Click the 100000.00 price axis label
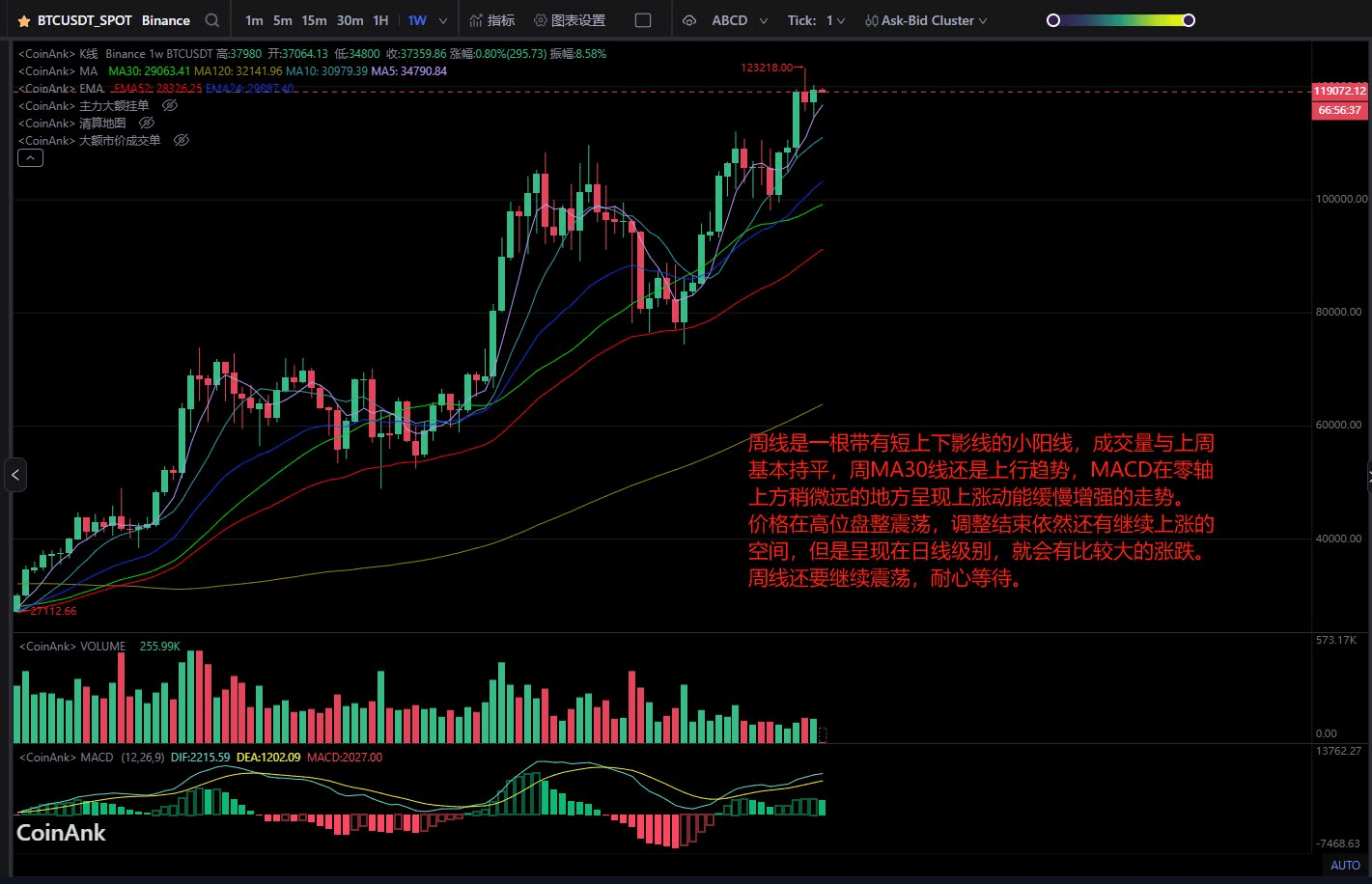This screenshot has width=1372, height=884. click(x=1341, y=199)
